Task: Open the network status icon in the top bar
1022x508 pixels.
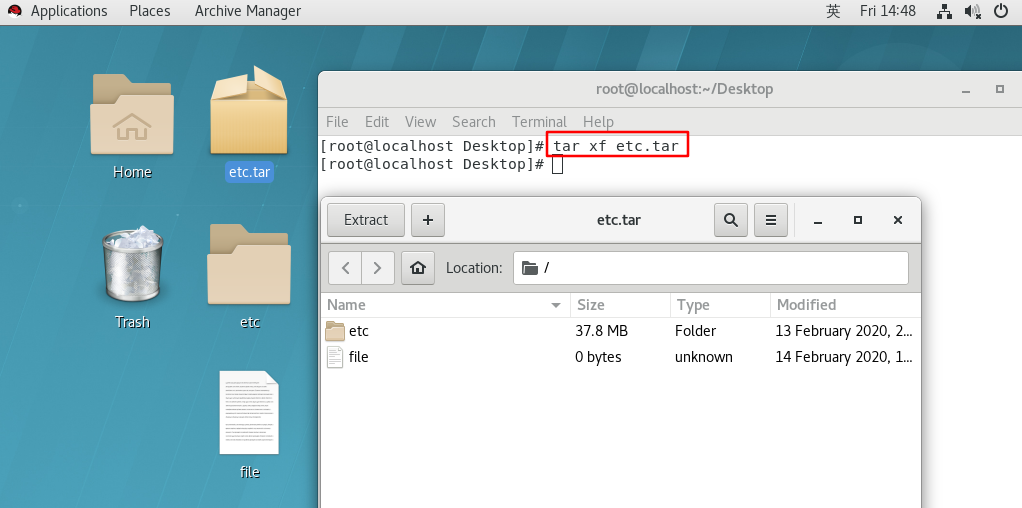Action: coord(944,11)
